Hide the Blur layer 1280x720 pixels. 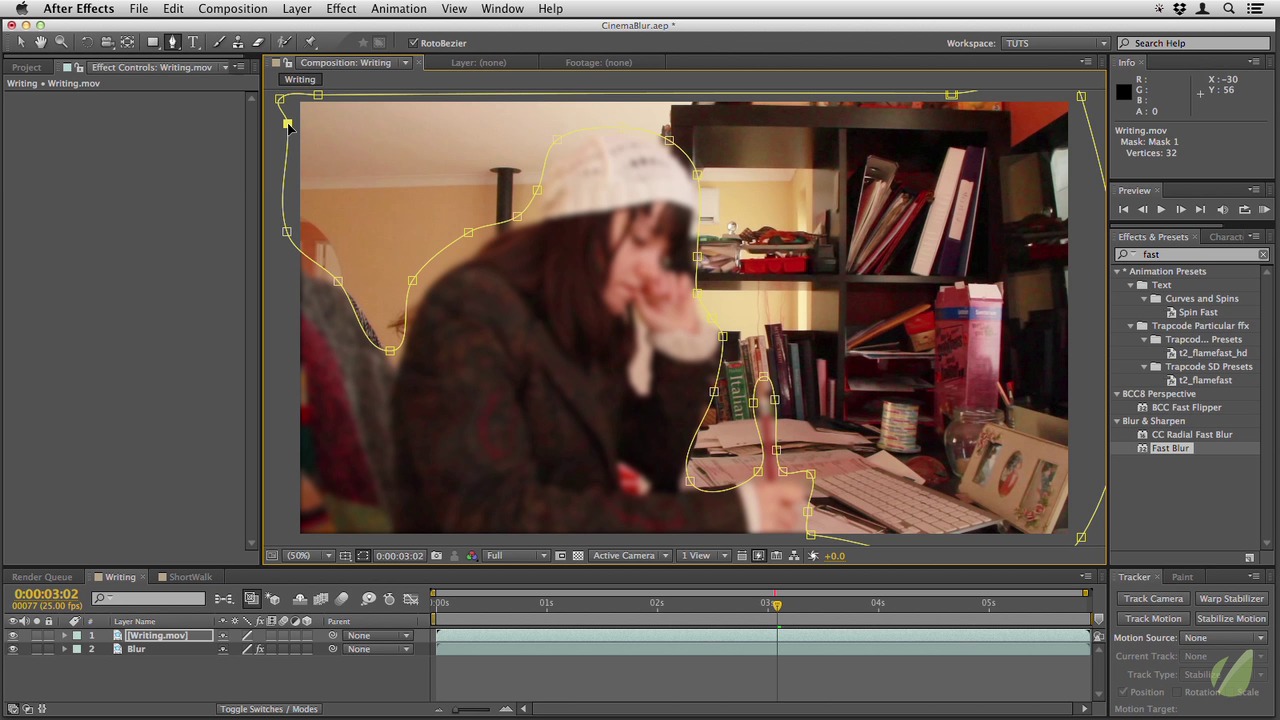coord(13,649)
